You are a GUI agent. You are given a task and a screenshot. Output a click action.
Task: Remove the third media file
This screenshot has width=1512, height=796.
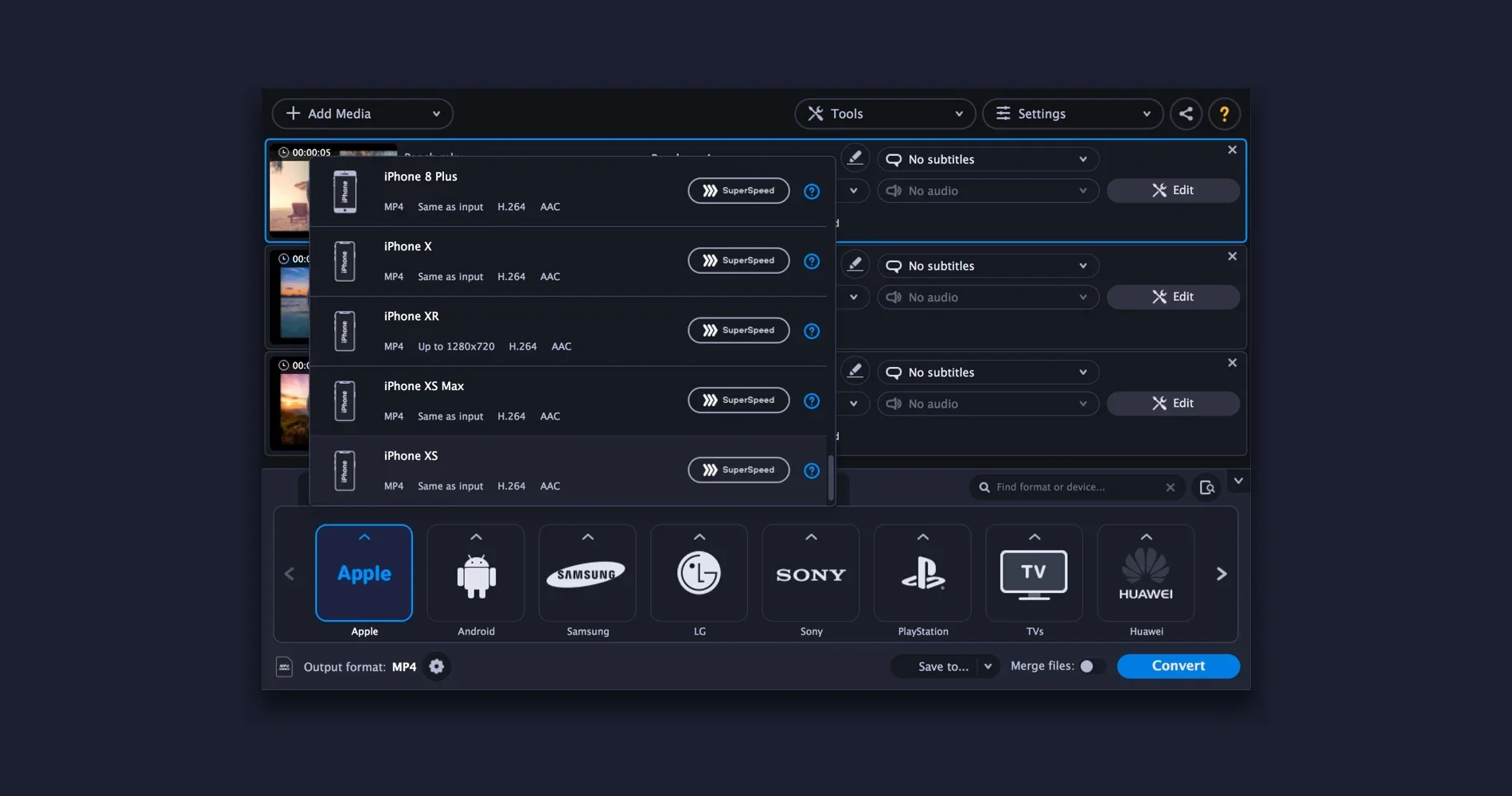1232,363
